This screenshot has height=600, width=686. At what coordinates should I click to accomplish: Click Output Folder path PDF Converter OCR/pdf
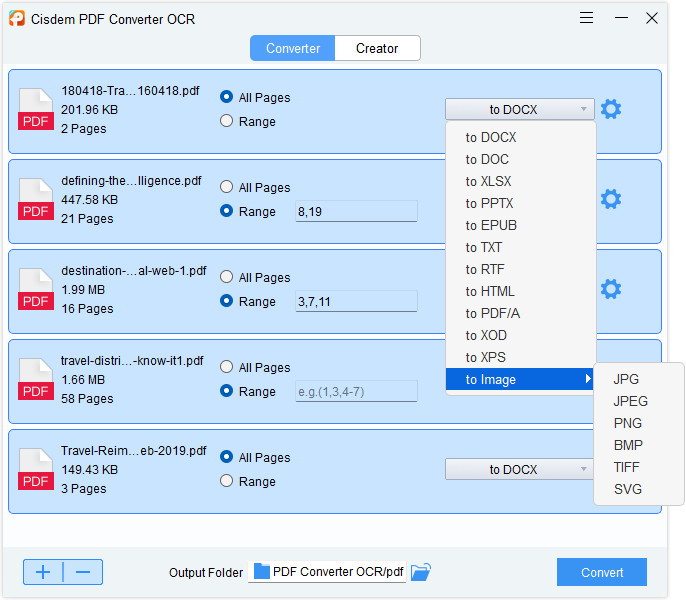click(327, 572)
